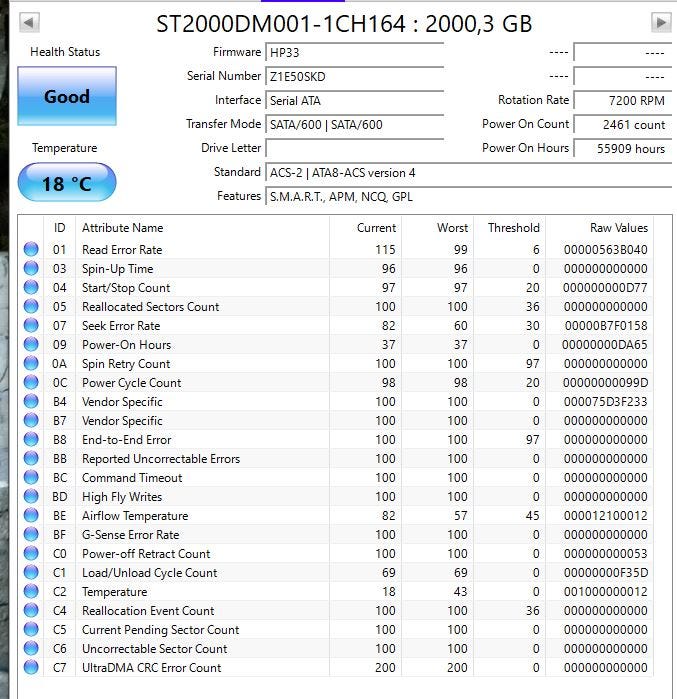The image size is (677, 699).
Task: Click status icon for Reallocation Event Count
Action: (31, 610)
